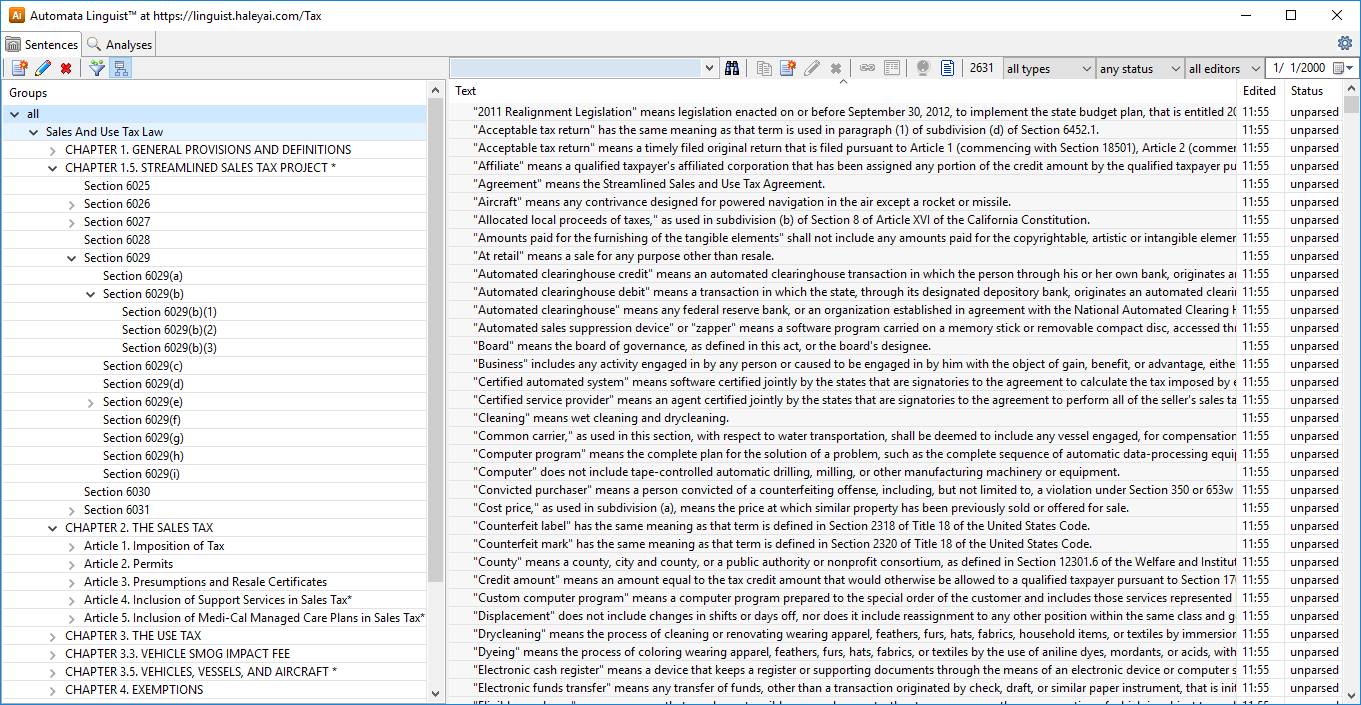
Task: Click the chain link icon
Action: [x=867, y=68]
